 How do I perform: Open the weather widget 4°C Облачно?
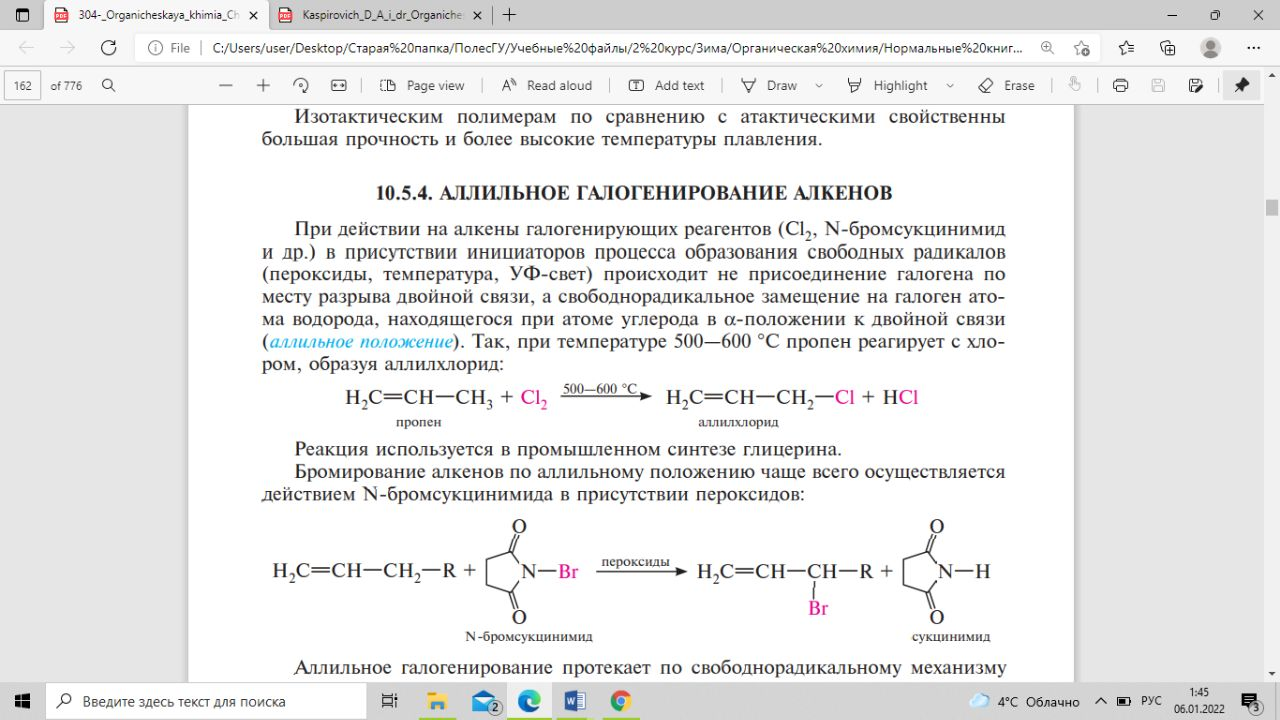tap(1024, 701)
